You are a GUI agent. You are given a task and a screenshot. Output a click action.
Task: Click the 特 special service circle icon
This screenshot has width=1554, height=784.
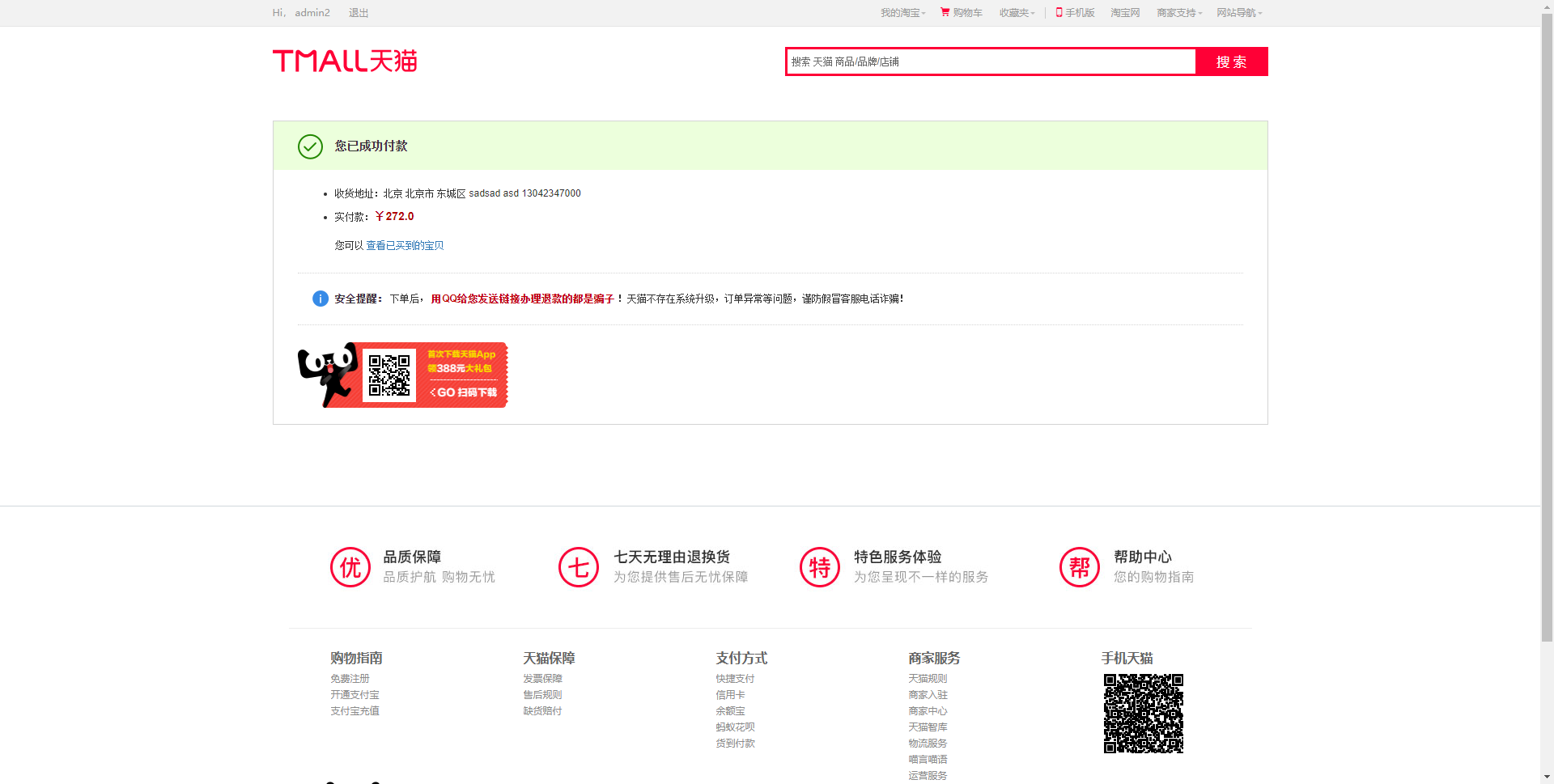820,567
